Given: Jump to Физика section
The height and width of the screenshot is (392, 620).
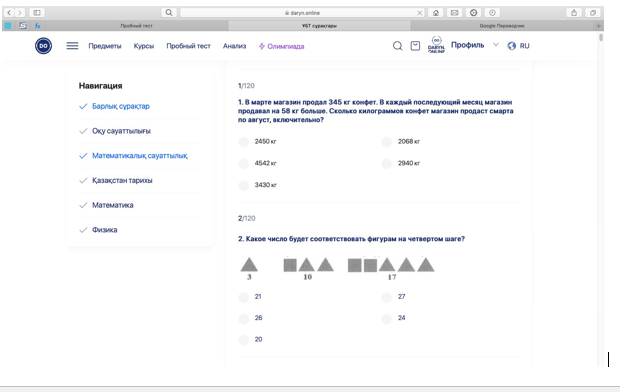Looking at the screenshot, I should coord(104,230).
